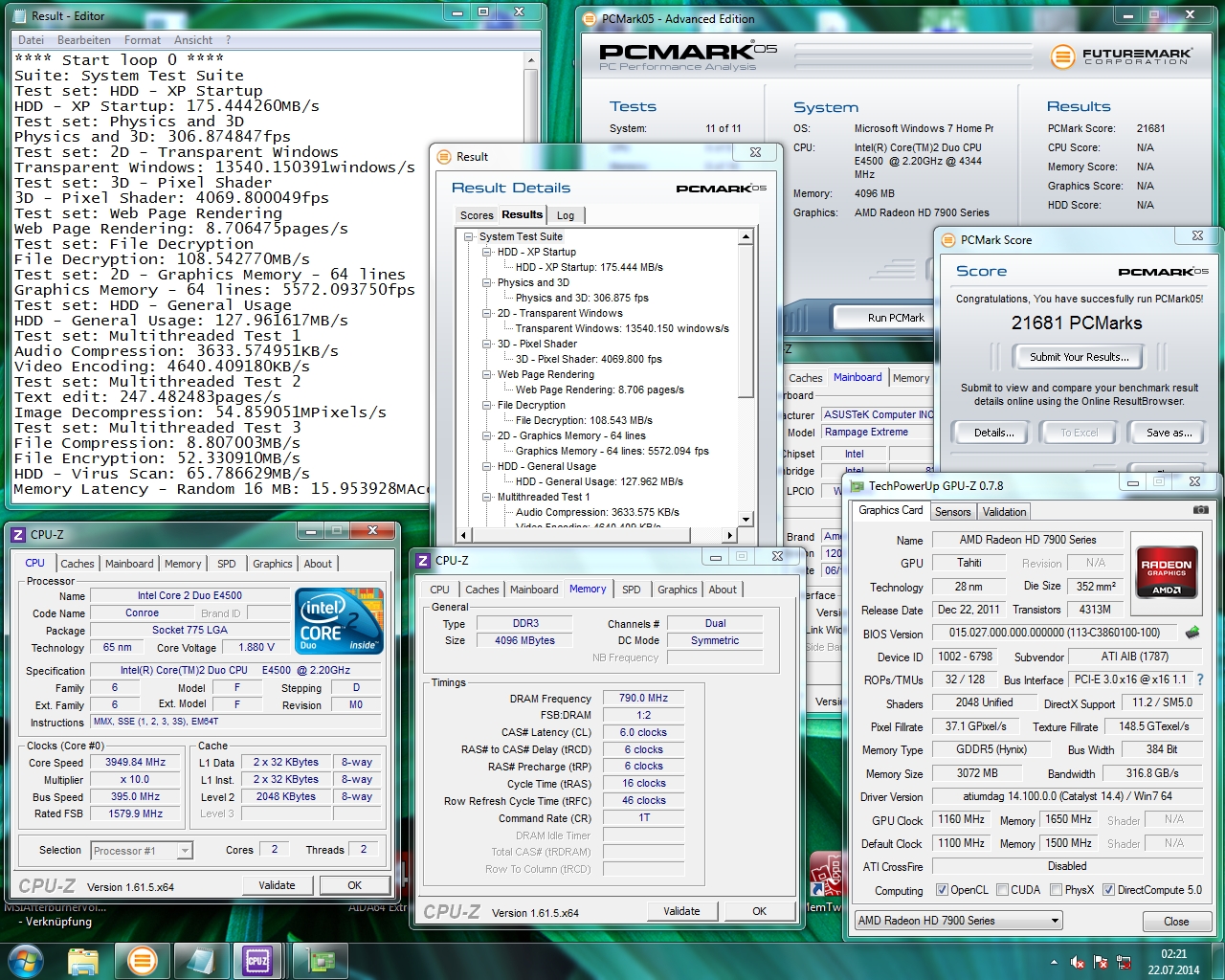Screen dimensions: 1225x980
Task: Click the GPU-Z BIOS save chip icon
Action: tap(1192, 633)
